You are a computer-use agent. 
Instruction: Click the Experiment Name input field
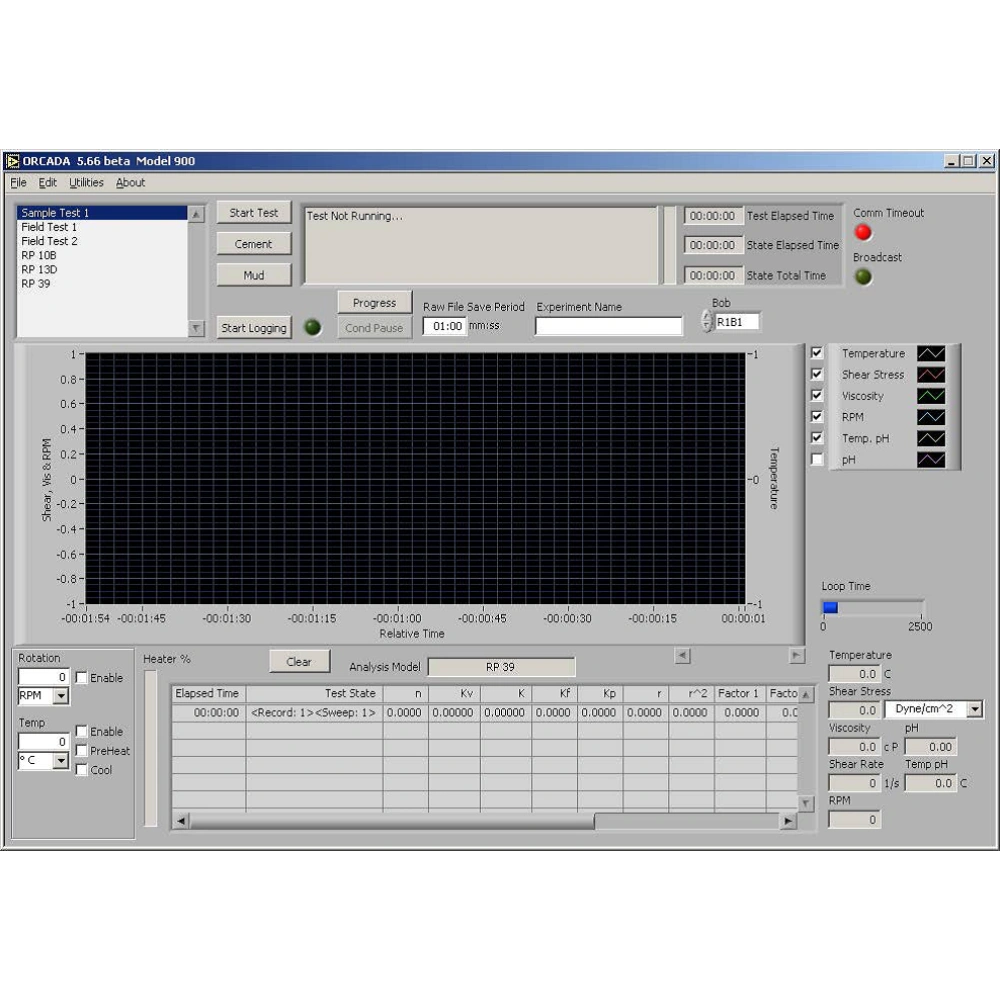pyautogui.click(x=608, y=326)
